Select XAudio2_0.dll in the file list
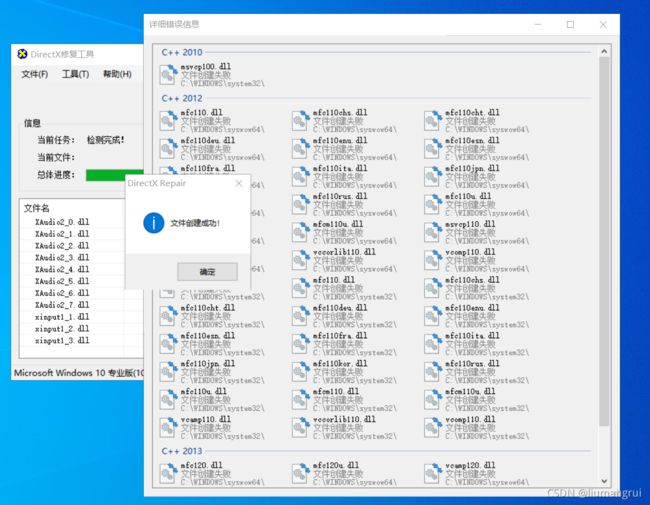This screenshot has height=505, width=650. click(62, 222)
